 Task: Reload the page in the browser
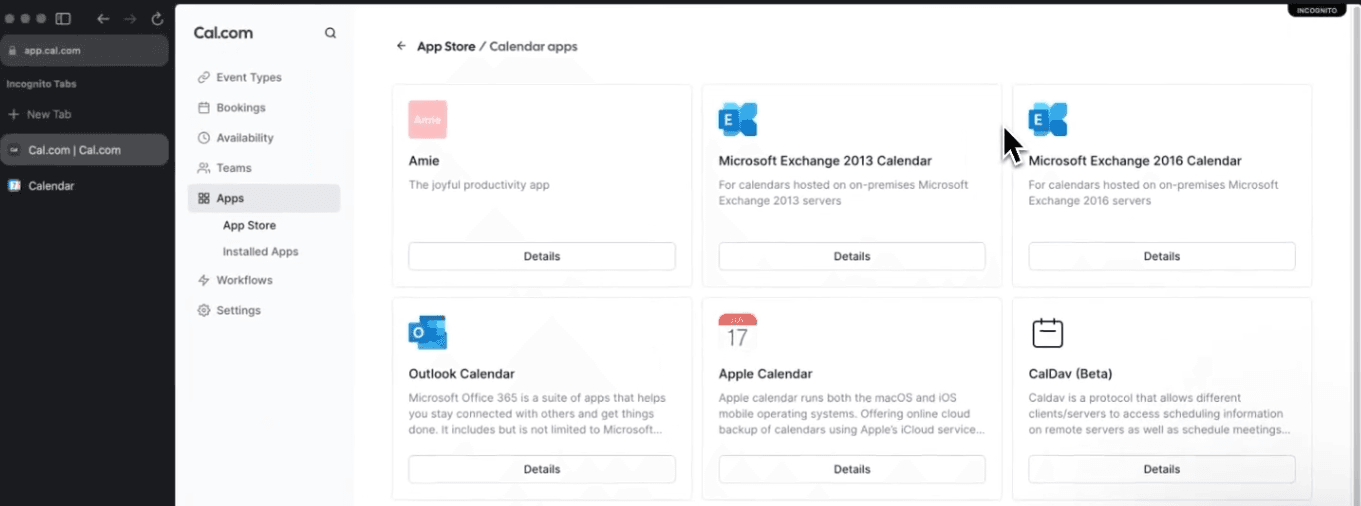pos(157,18)
